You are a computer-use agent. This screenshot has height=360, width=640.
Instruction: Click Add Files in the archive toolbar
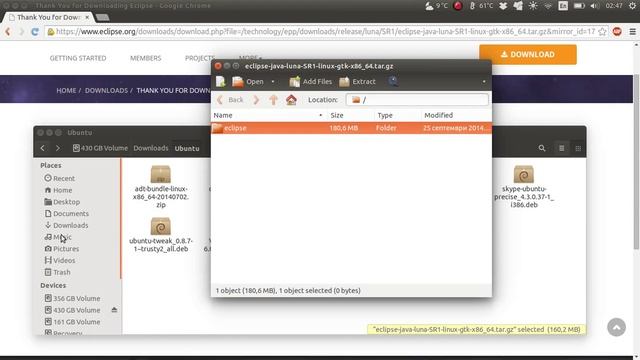(311, 82)
